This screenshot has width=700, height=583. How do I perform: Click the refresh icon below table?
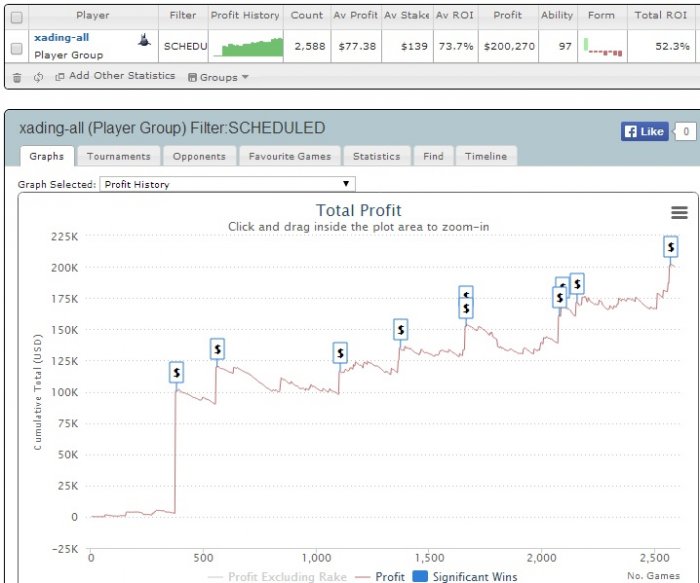pyautogui.click(x=38, y=77)
